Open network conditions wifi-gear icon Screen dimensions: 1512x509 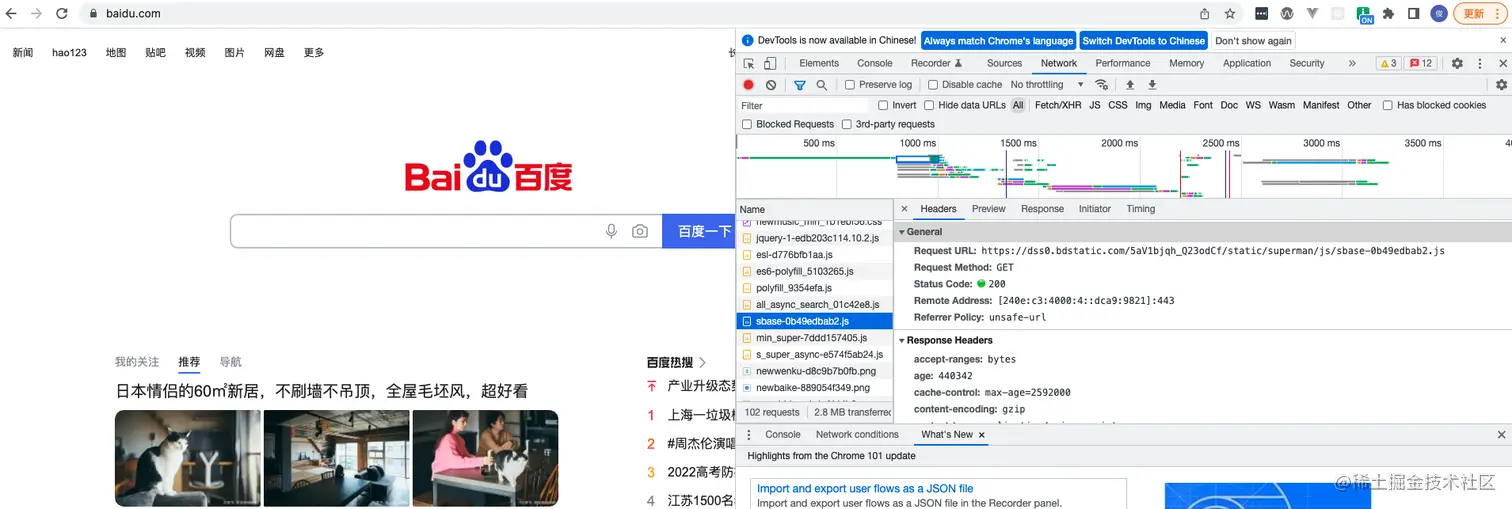pos(1102,85)
